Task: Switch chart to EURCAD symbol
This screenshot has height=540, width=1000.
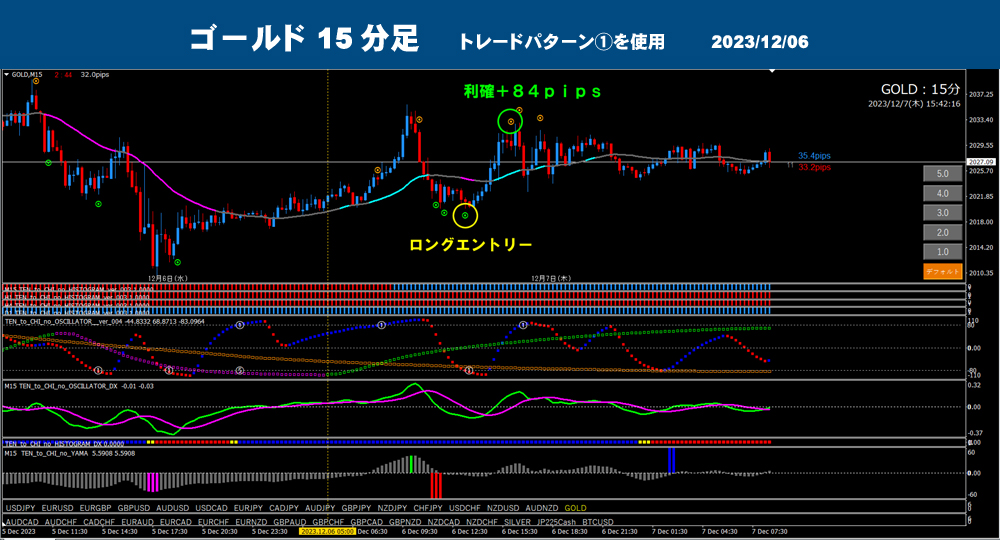Action: 175,522
